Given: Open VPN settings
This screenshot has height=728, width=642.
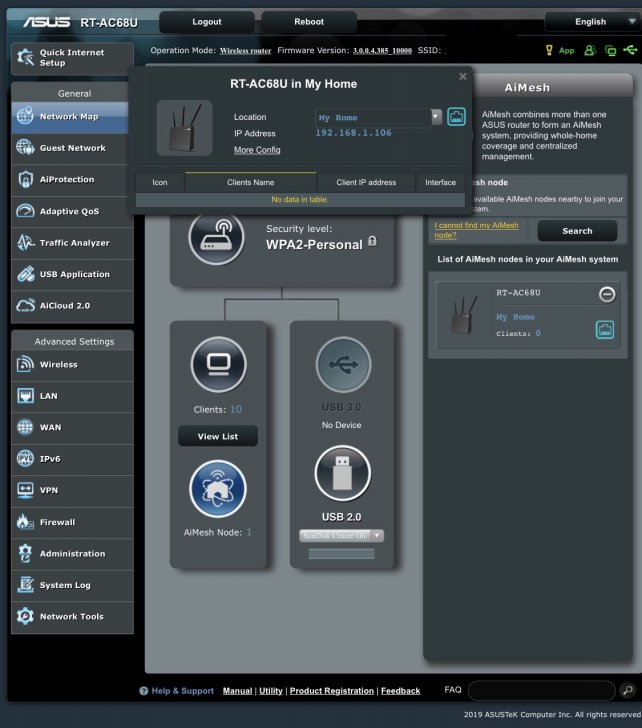Looking at the screenshot, I should (72, 491).
